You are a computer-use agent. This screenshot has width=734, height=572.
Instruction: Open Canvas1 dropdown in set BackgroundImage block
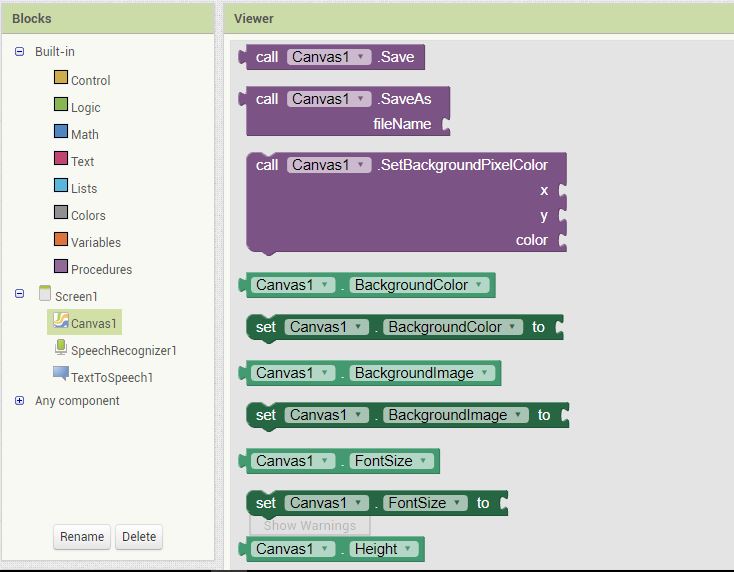[x=326, y=415]
